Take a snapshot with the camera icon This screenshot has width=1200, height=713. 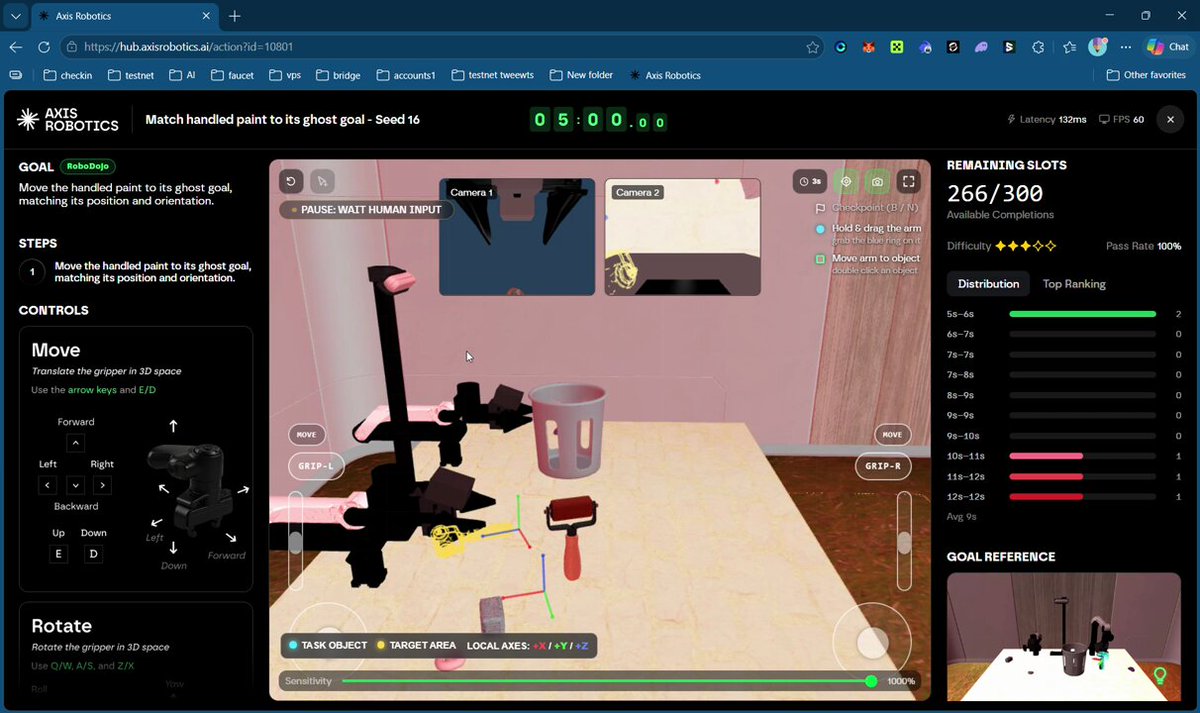pyautogui.click(x=877, y=181)
